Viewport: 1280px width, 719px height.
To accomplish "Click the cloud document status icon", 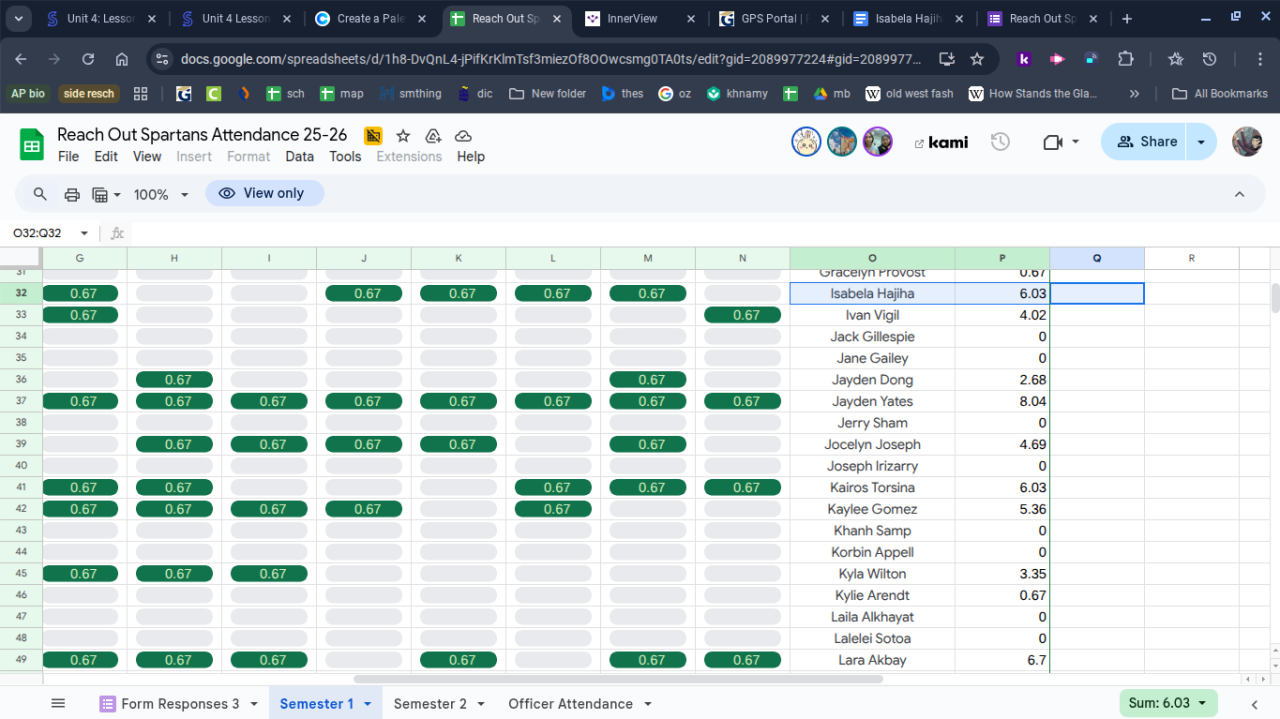I will coord(463,136).
